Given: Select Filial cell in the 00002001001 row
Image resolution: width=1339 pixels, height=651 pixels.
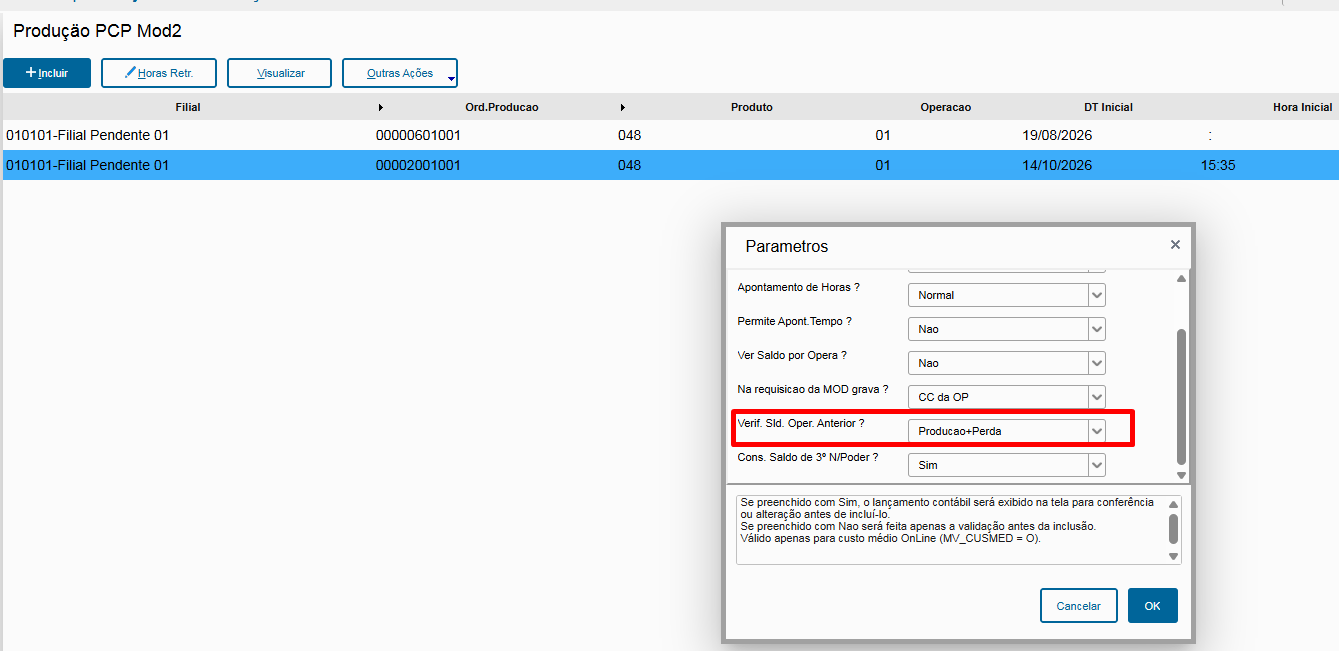Looking at the screenshot, I should click(x=87, y=165).
